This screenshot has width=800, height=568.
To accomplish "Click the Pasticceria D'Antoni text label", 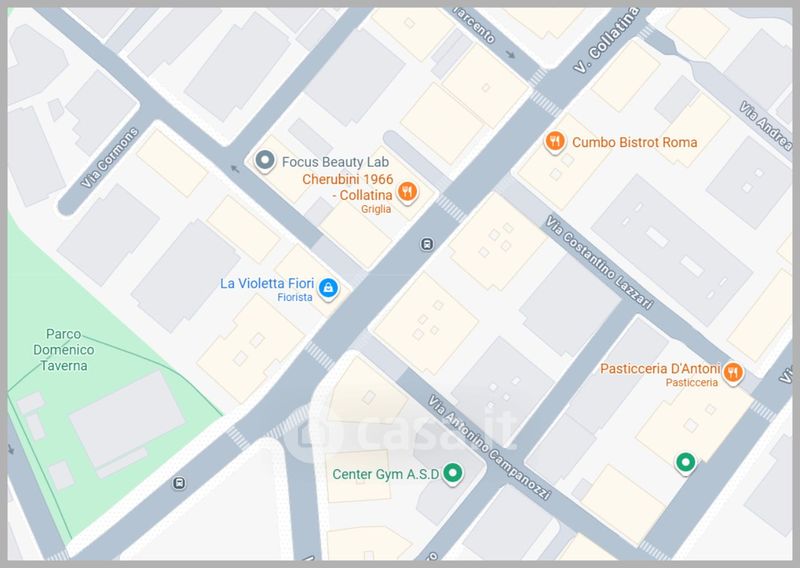I will (660, 368).
